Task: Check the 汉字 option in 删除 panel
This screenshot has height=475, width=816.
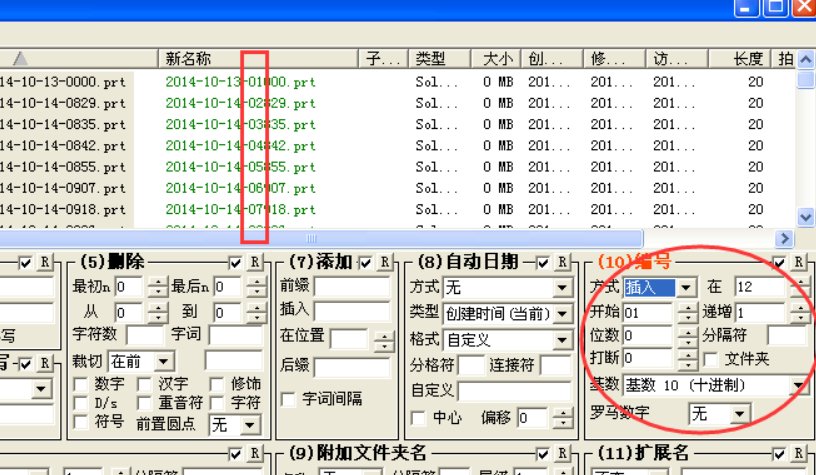Action: tap(144, 385)
